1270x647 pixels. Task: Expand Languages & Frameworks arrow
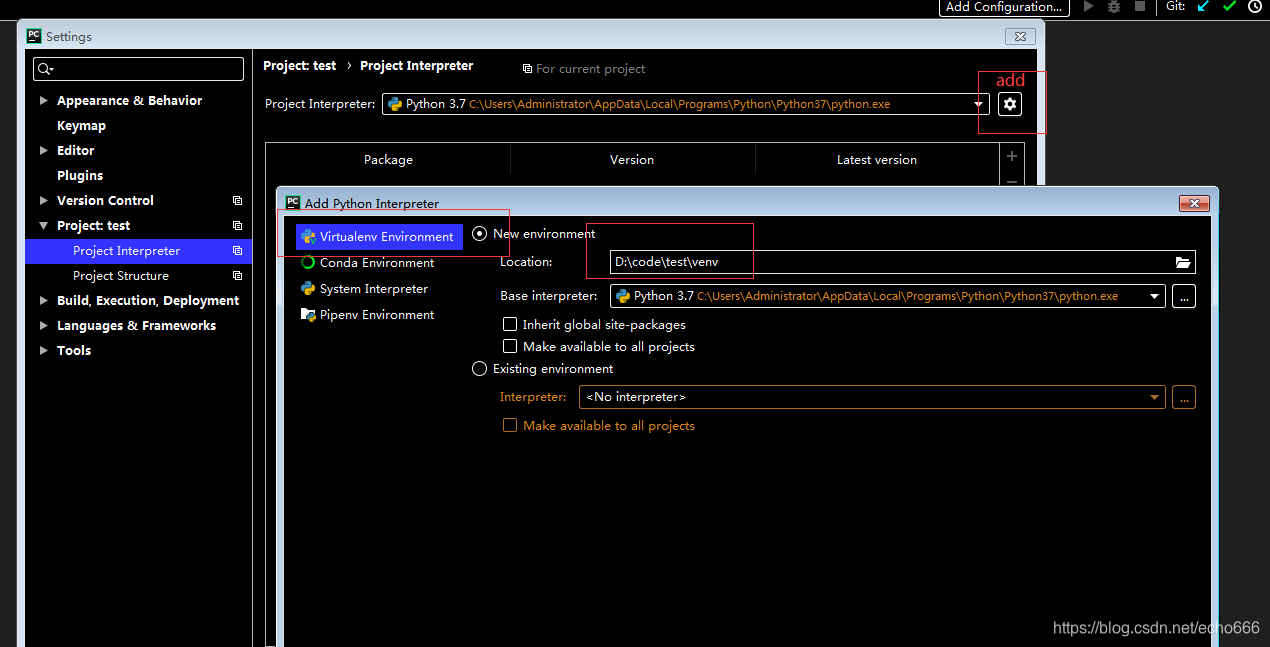click(x=43, y=325)
